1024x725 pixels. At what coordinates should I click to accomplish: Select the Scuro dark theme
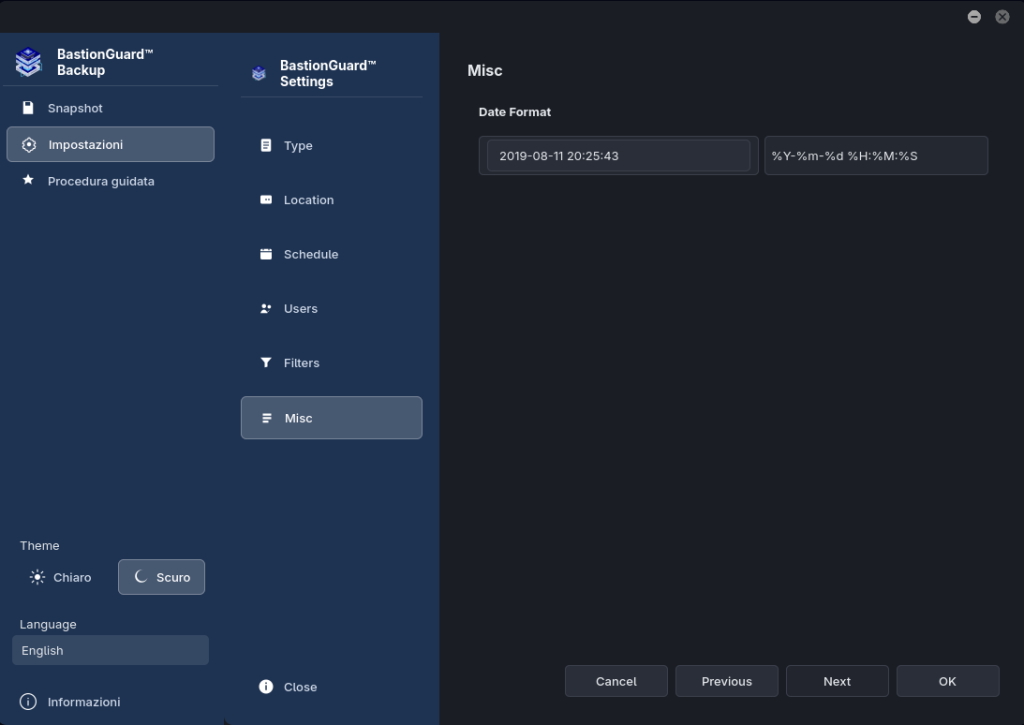tap(161, 577)
